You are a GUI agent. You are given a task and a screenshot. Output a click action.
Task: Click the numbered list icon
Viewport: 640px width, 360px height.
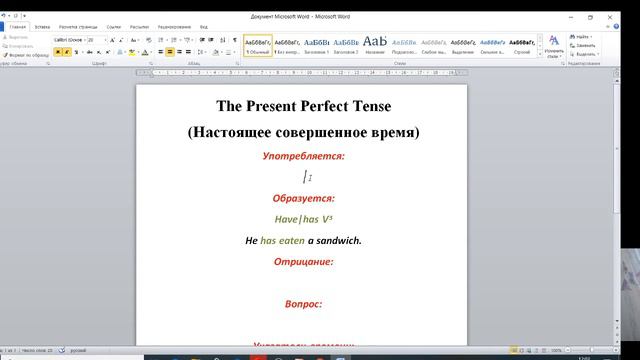coord(174,40)
